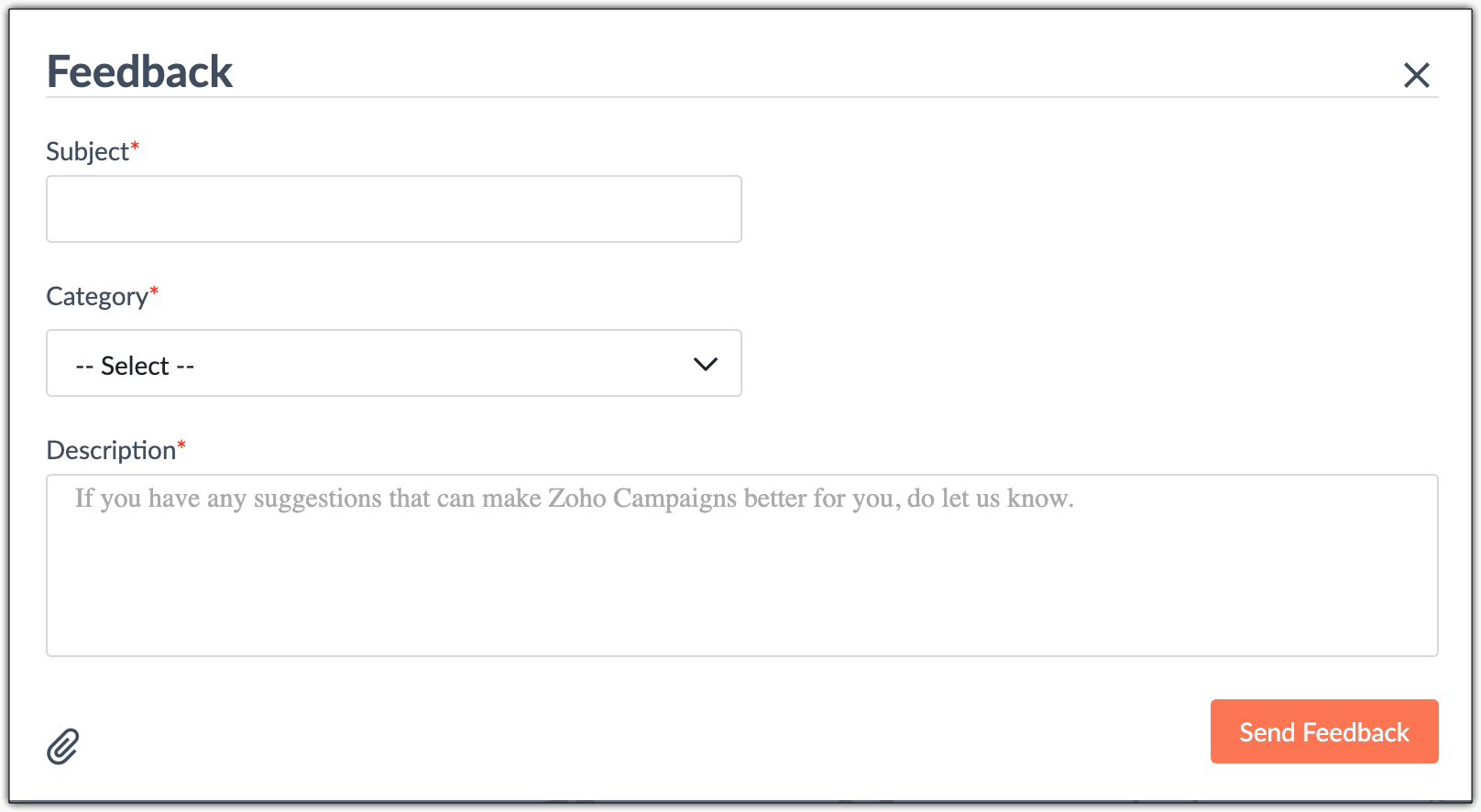Expand the Category dropdown chevron arrow
Image resolution: width=1481 pixels, height=812 pixels.
(x=705, y=364)
